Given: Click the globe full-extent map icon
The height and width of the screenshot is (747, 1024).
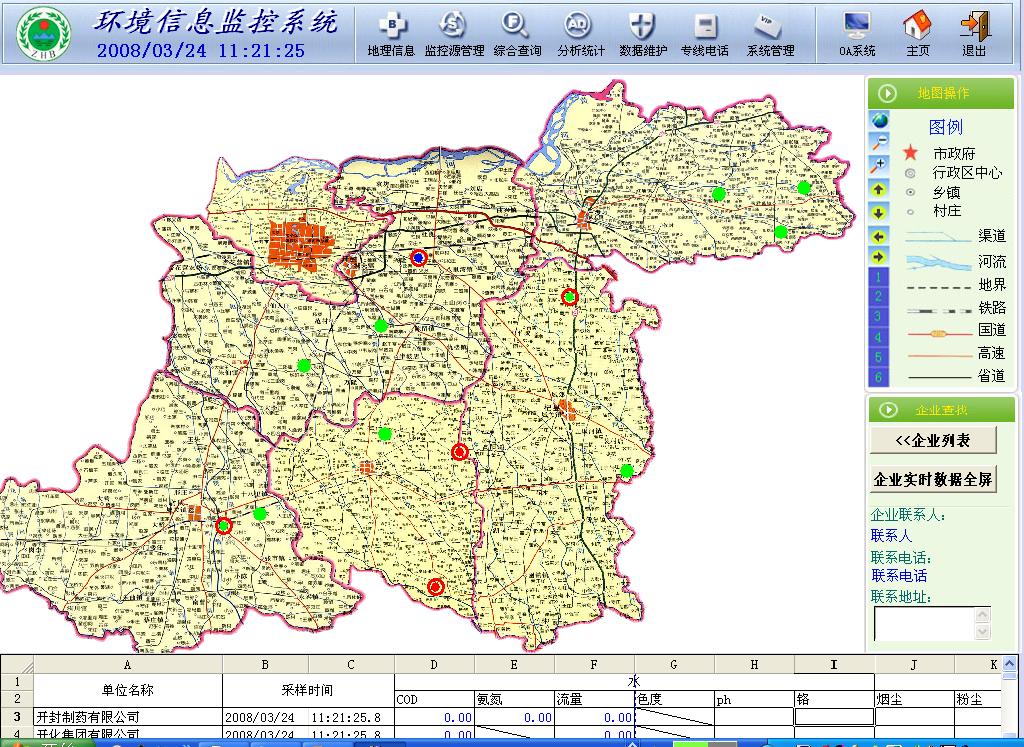Looking at the screenshot, I should tap(879, 120).
